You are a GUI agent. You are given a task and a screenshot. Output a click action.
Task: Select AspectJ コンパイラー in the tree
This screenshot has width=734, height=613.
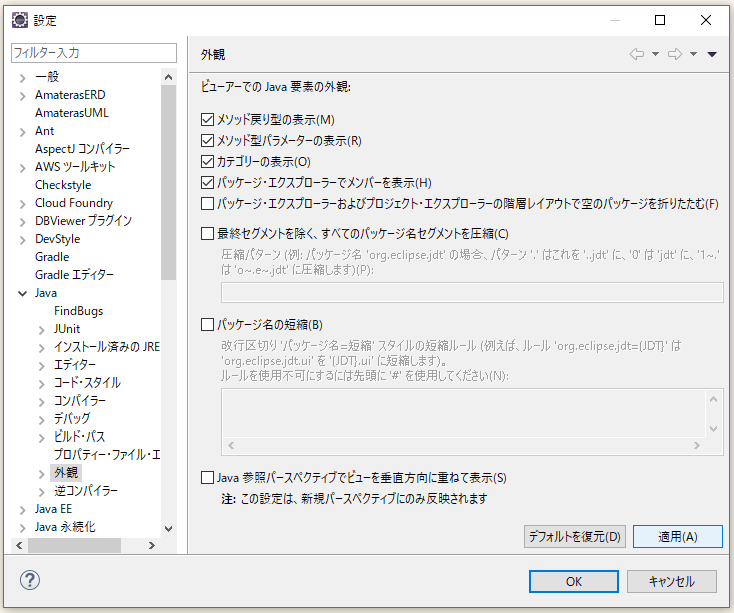pyautogui.click(x=82, y=149)
